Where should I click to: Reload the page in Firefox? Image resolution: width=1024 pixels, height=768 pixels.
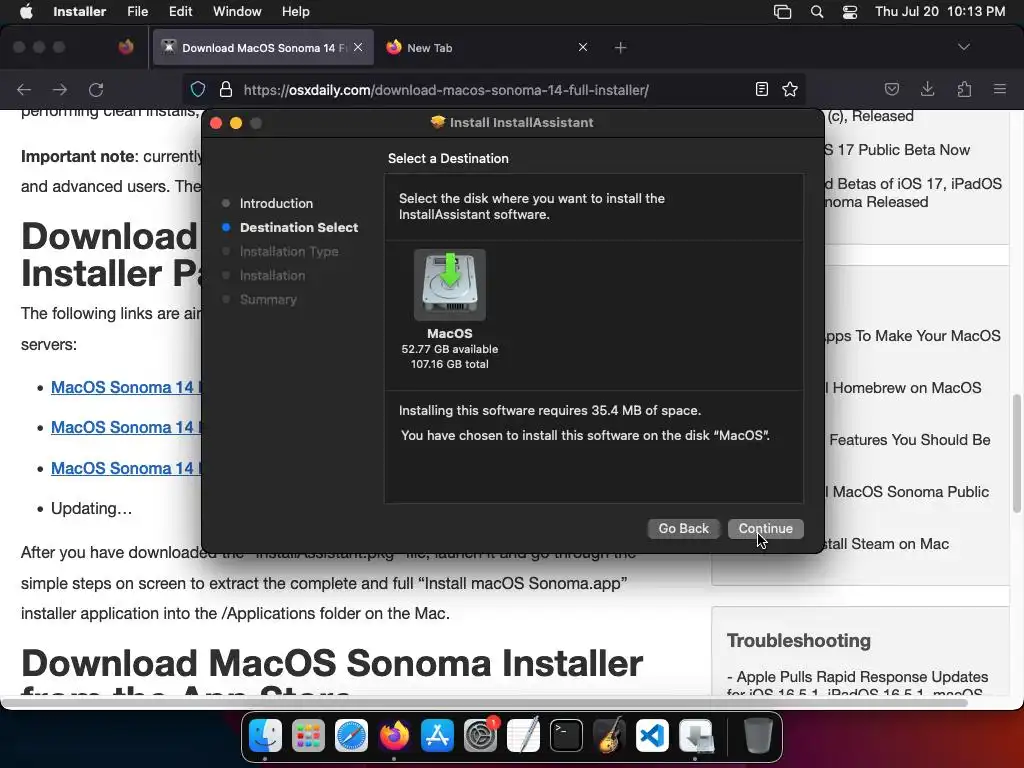pyautogui.click(x=96, y=89)
